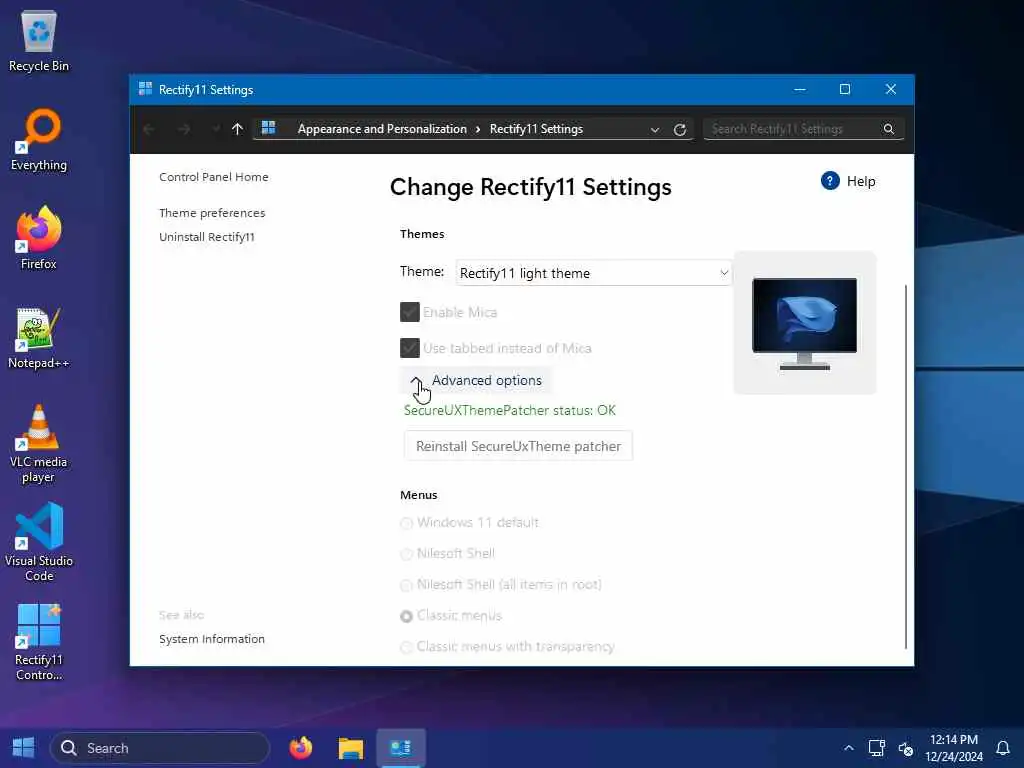Screen dimensions: 1024x768
Task: Click the back navigation arrow
Action: click(148, 129)
